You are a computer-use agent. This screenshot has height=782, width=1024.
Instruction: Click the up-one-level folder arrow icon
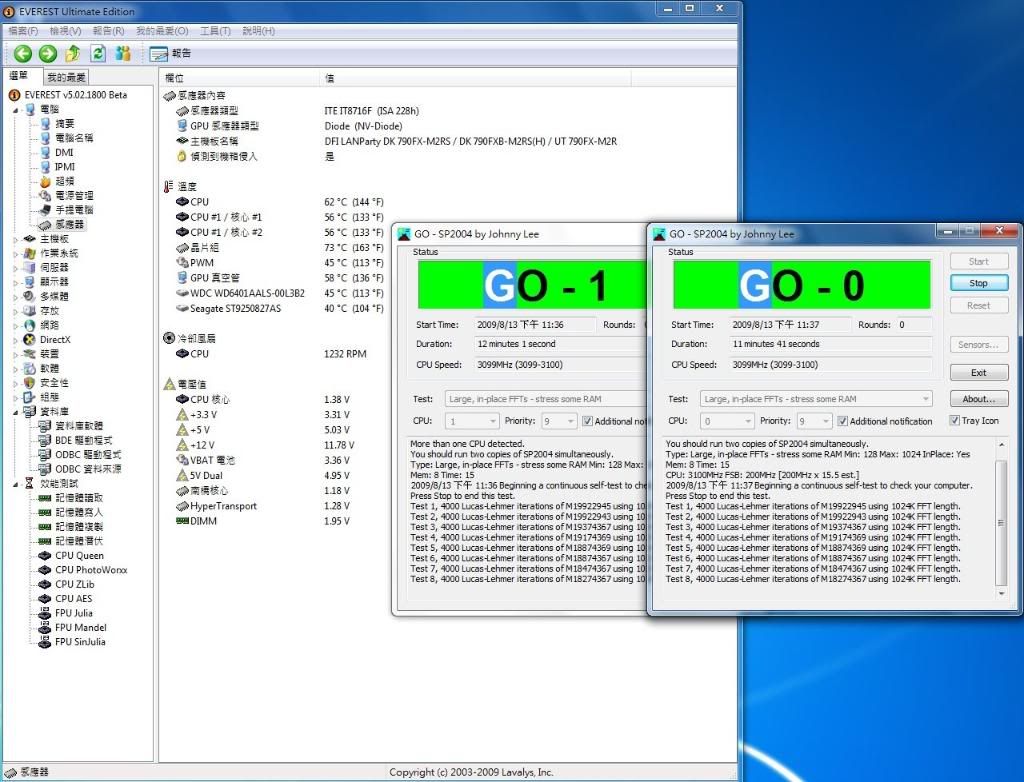[72, 54]
